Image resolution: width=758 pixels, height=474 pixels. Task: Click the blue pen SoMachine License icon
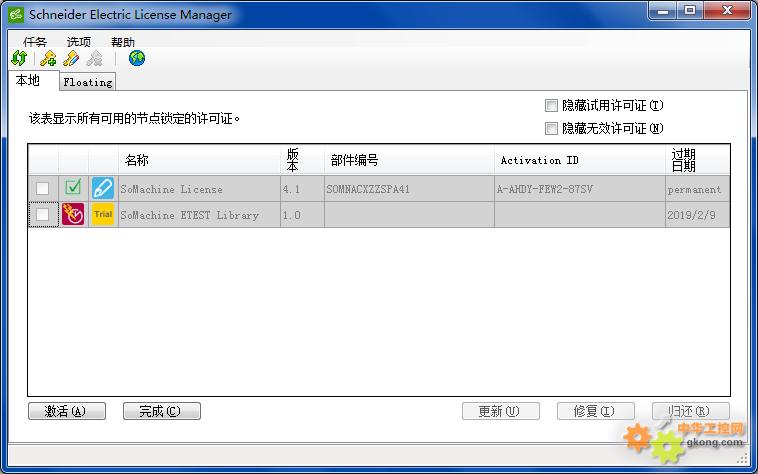click(102, 188)
